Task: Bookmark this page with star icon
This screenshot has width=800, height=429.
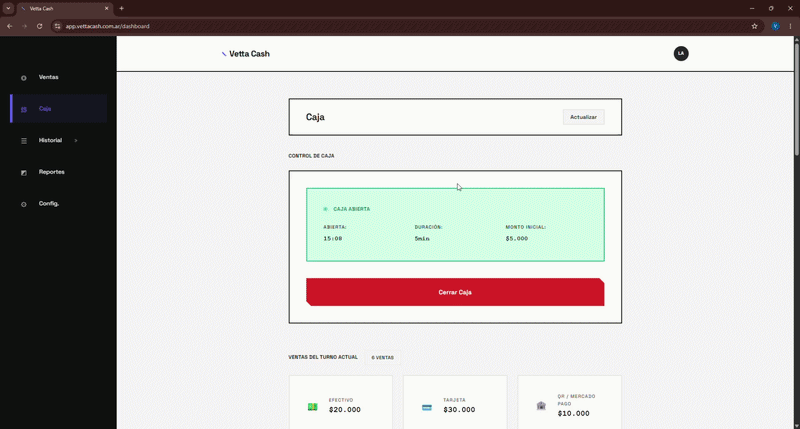Action: click(755, 26)
